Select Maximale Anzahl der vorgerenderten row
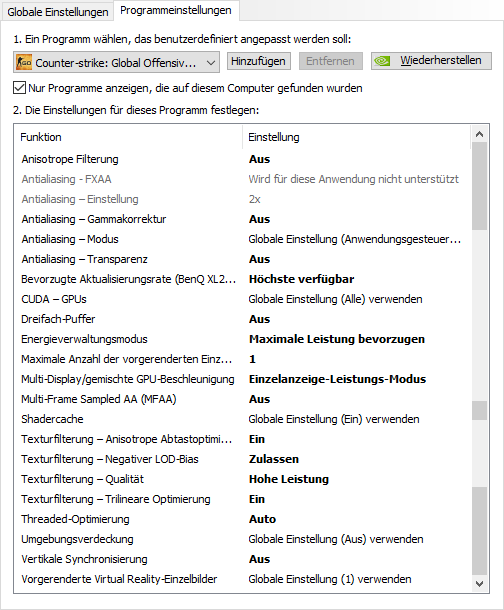 click(242, 359)
